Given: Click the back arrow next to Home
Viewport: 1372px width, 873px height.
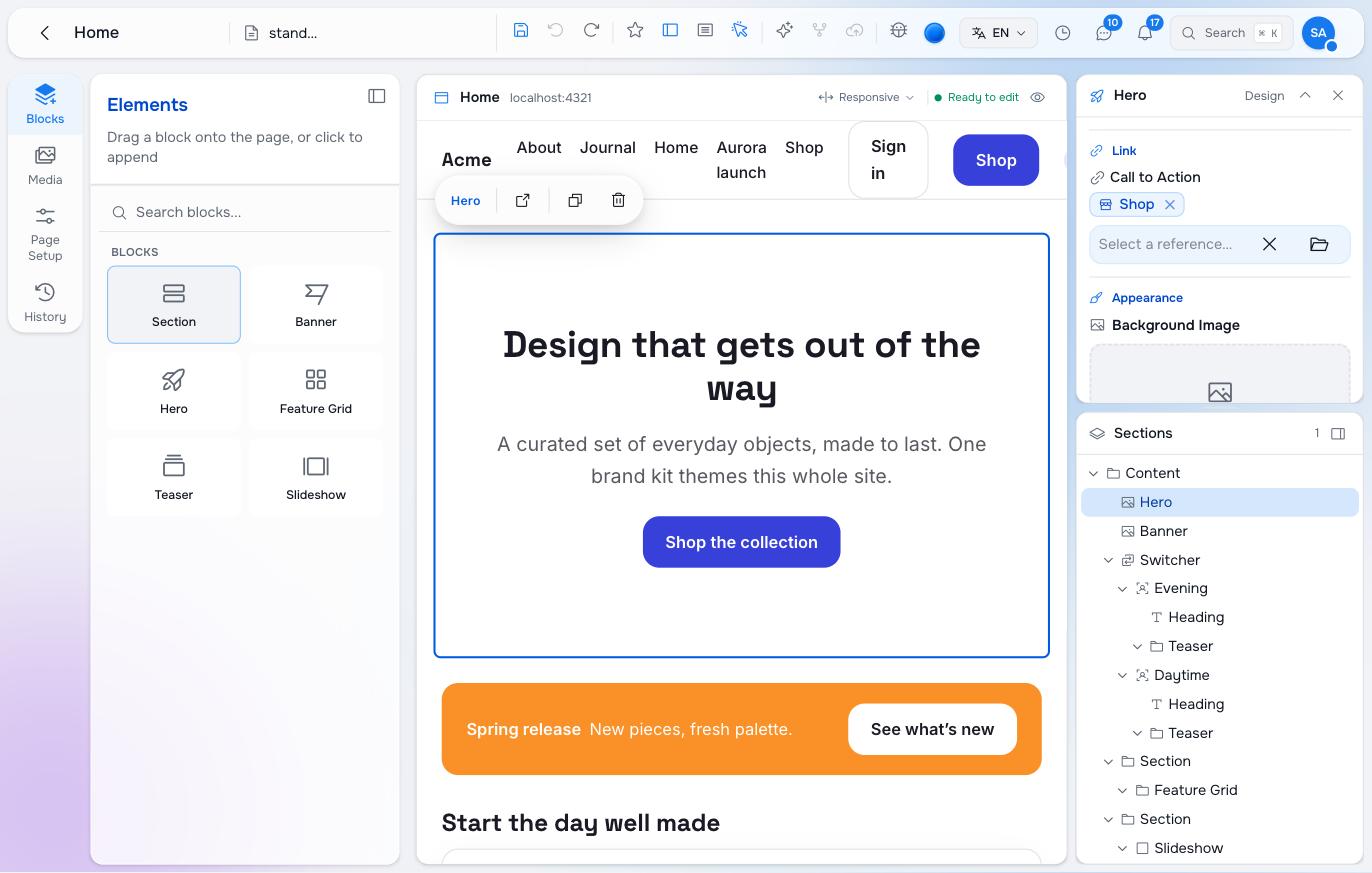Looking at the screenshot, I should (x=45, y=33).
